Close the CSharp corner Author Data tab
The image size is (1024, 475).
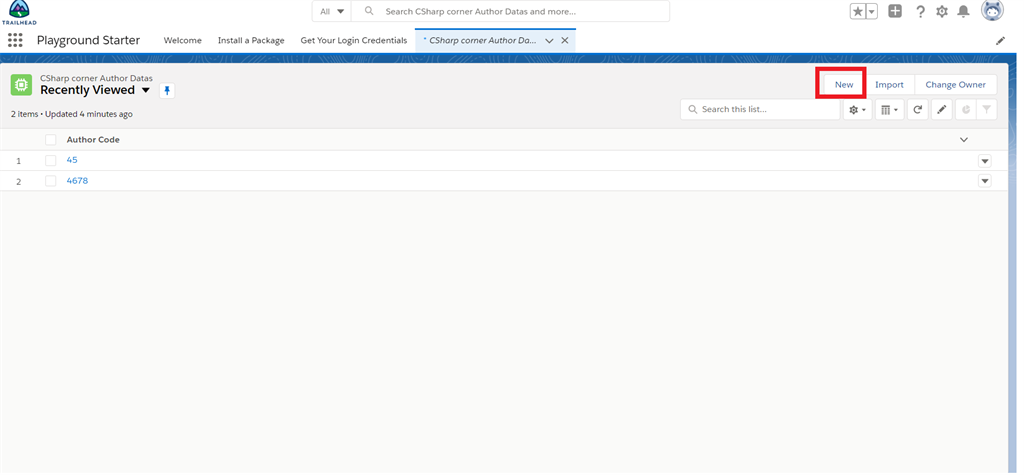[x=565, y=41]
